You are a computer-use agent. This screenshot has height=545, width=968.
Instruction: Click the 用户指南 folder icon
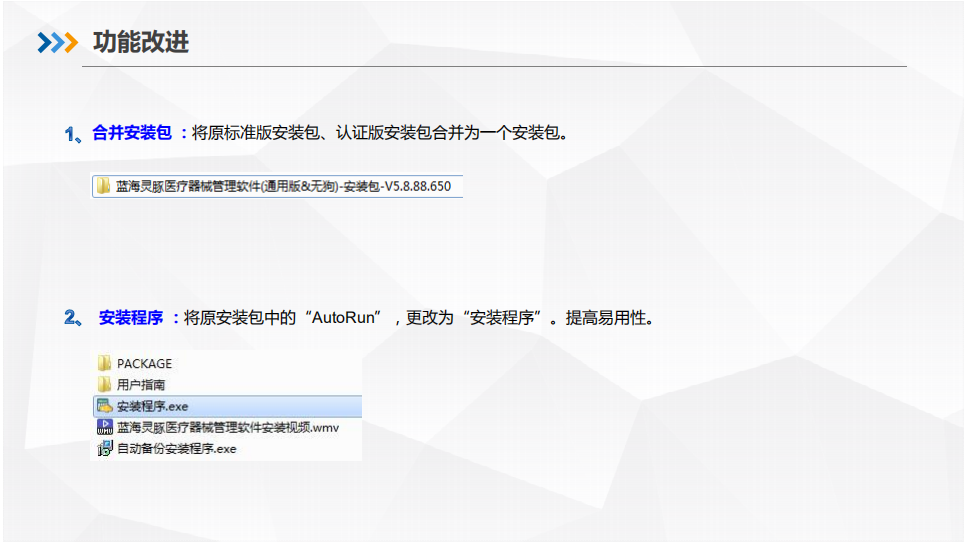(104, 384)
